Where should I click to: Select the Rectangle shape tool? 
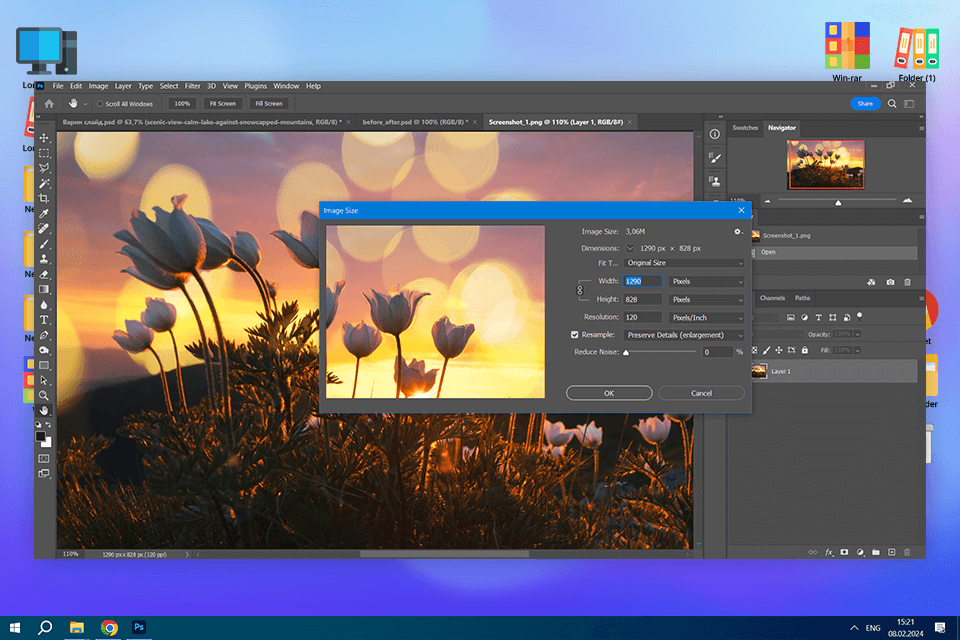tap(44, 366)
